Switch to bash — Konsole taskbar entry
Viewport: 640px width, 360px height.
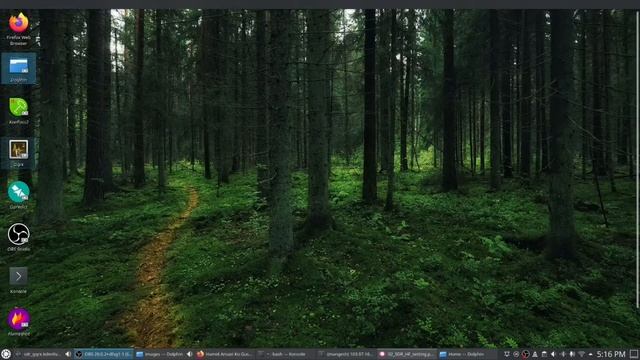click(285, 354)
